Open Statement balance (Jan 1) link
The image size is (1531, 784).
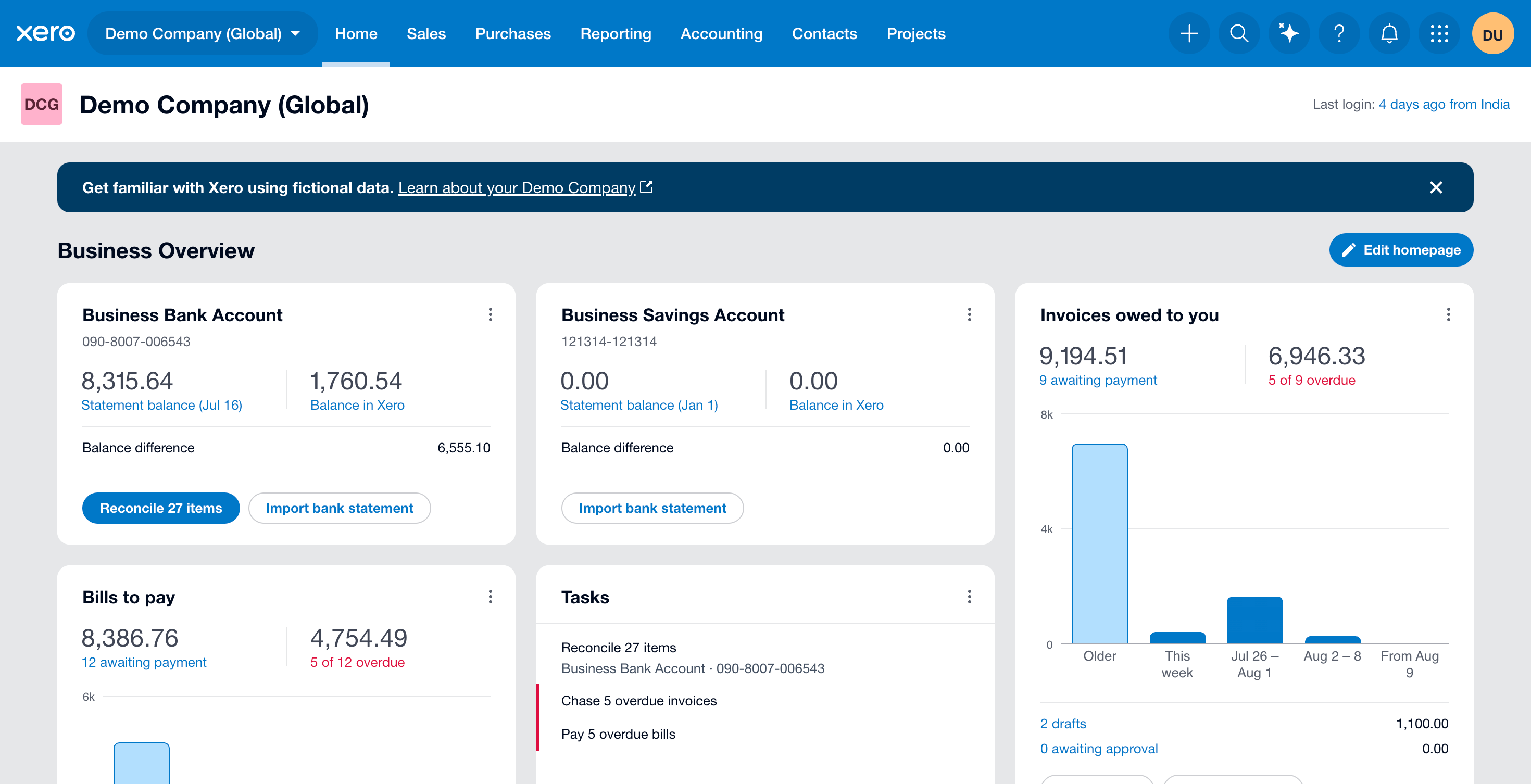(639, 405)
